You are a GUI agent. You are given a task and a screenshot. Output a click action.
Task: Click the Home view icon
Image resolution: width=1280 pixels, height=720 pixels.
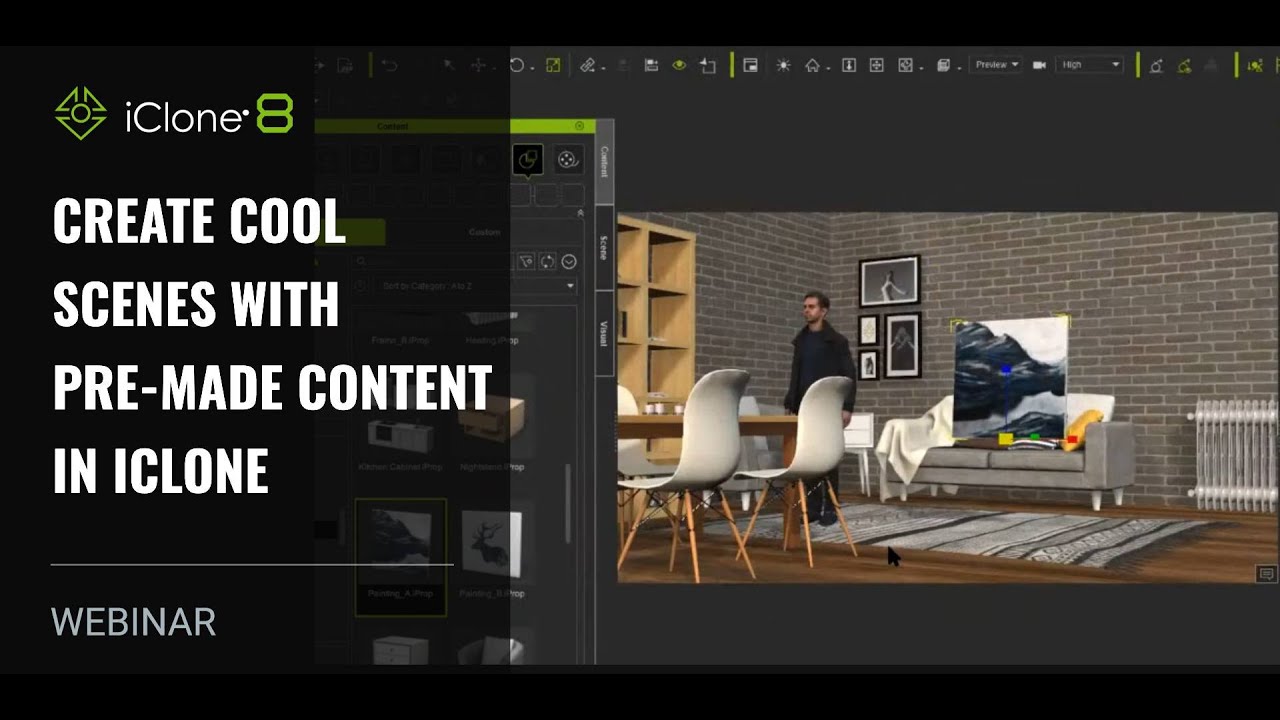812,65
